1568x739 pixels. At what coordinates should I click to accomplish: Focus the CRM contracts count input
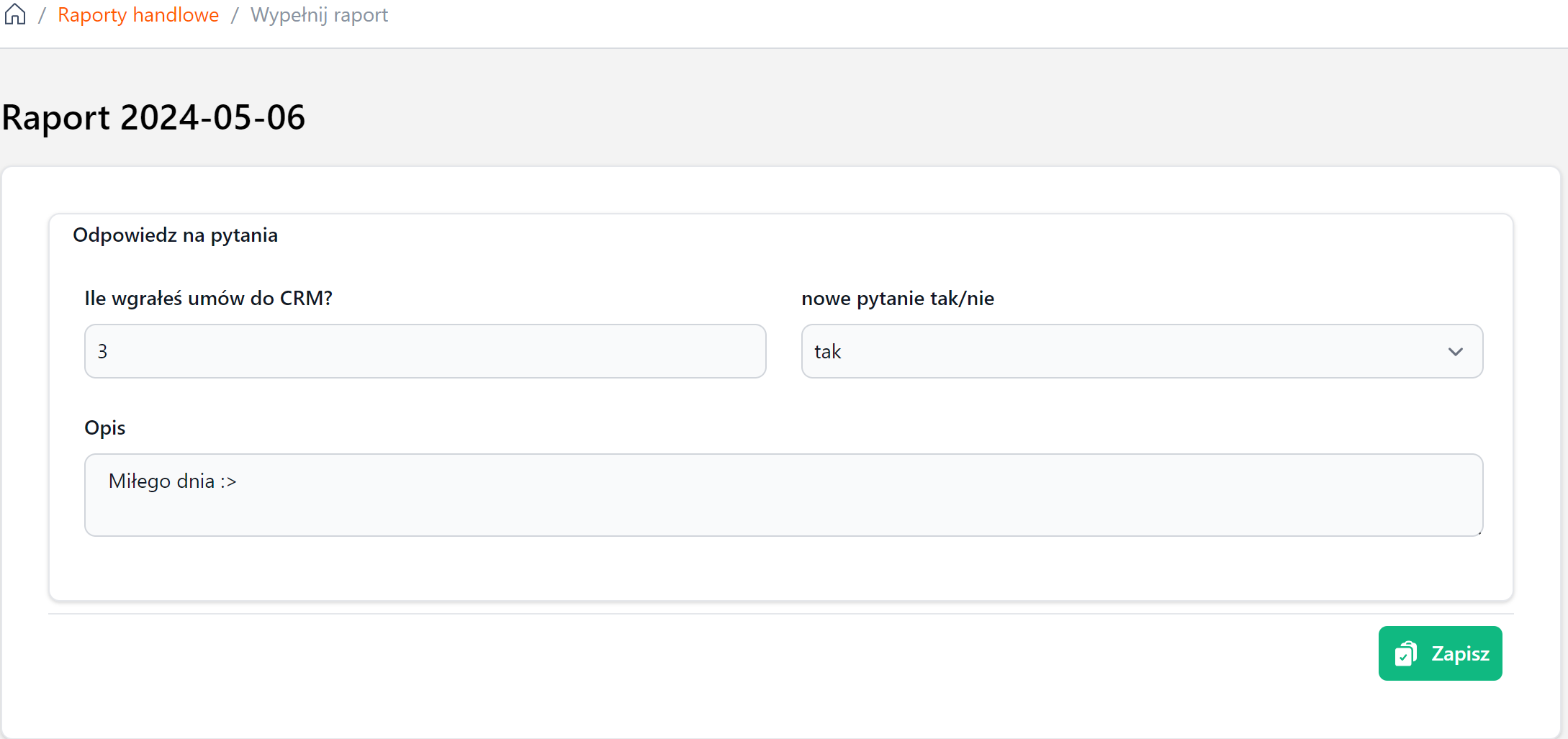click(x=425, y=352)
